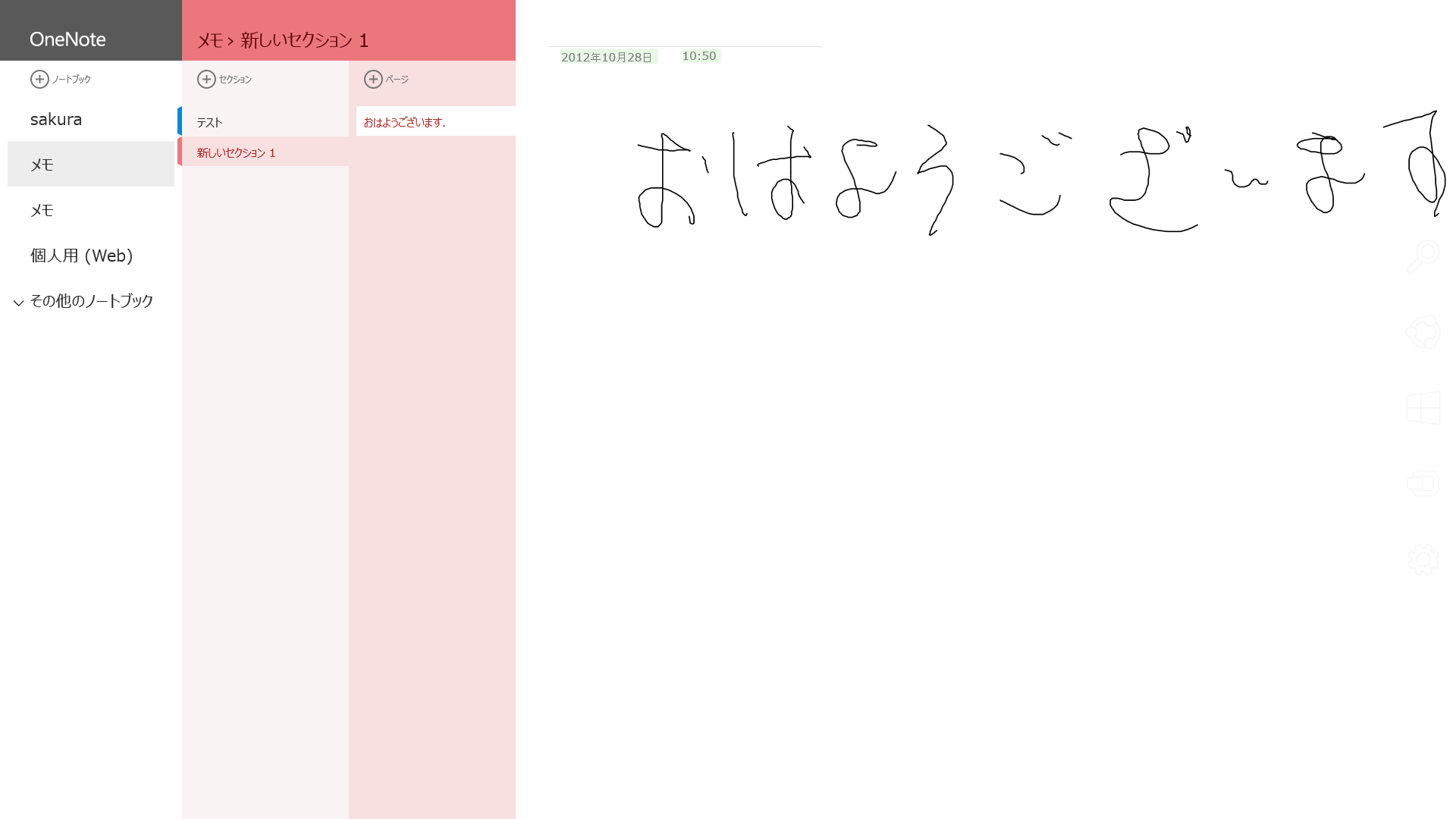
Task: Click the handwritten おはようございます ink
Action: pyautogui.click(x=1040, y=173)
